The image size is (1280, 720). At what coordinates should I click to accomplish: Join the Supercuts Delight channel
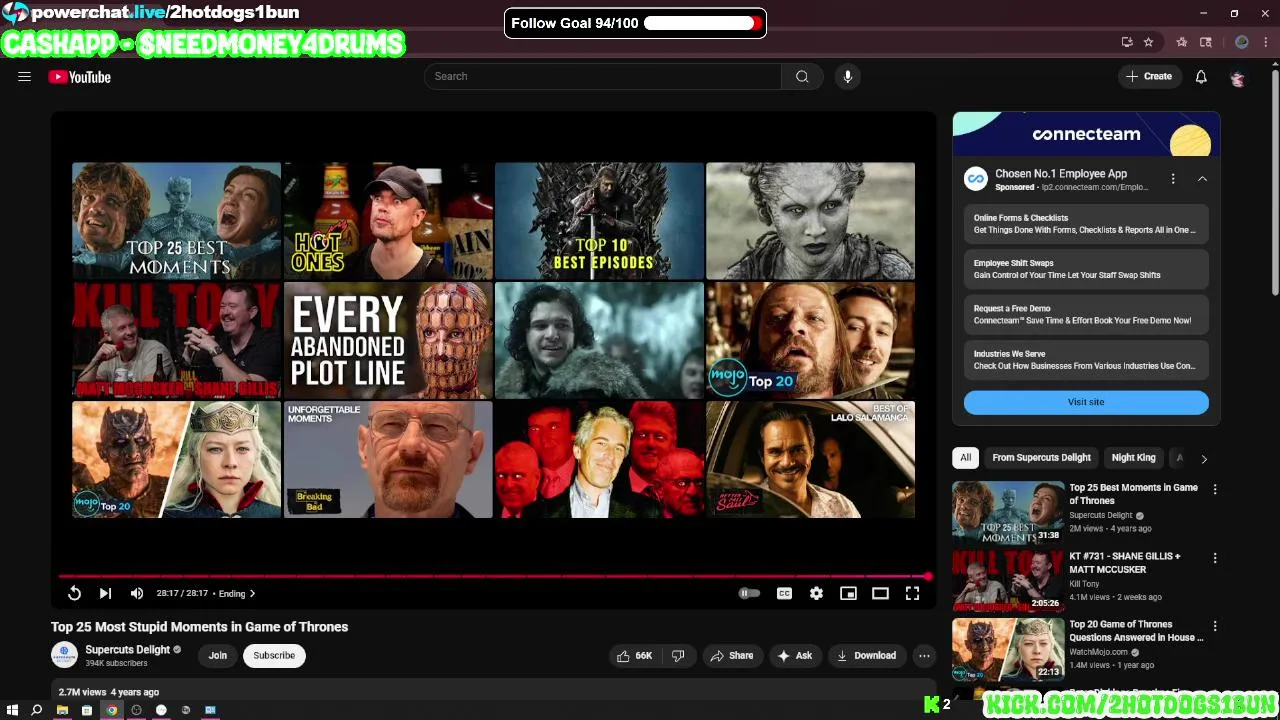pos(218,656)
